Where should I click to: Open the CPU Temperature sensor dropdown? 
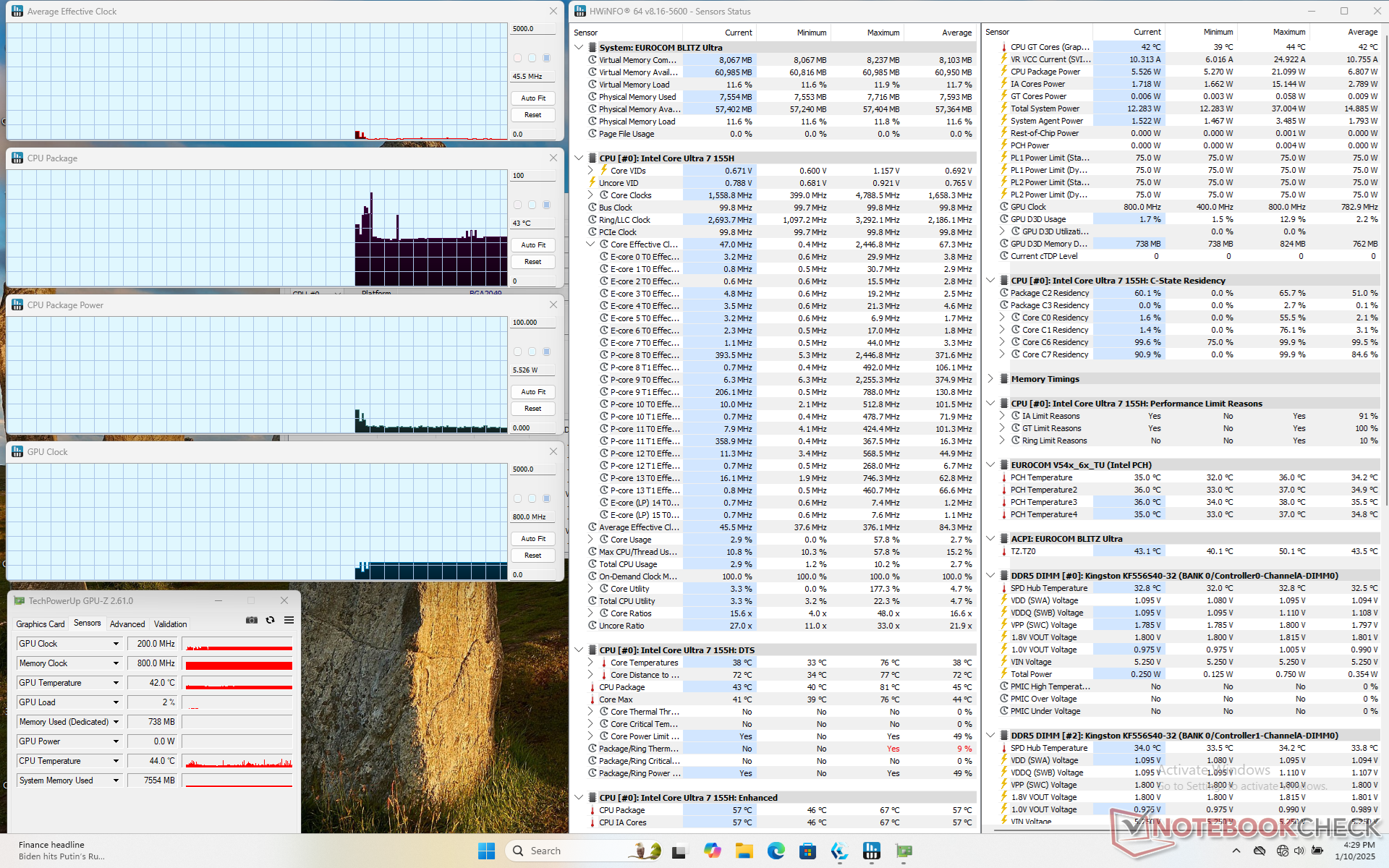point(116,761)
